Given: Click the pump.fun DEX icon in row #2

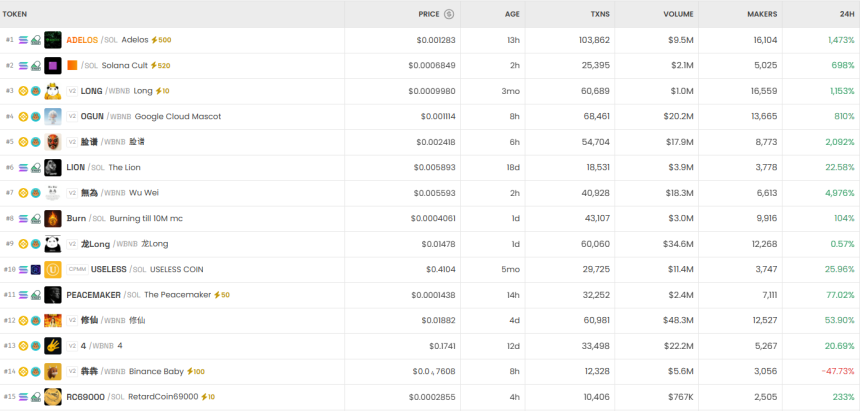Looking at the screenshot, I should pyautogui.click(x=35, y=65).
